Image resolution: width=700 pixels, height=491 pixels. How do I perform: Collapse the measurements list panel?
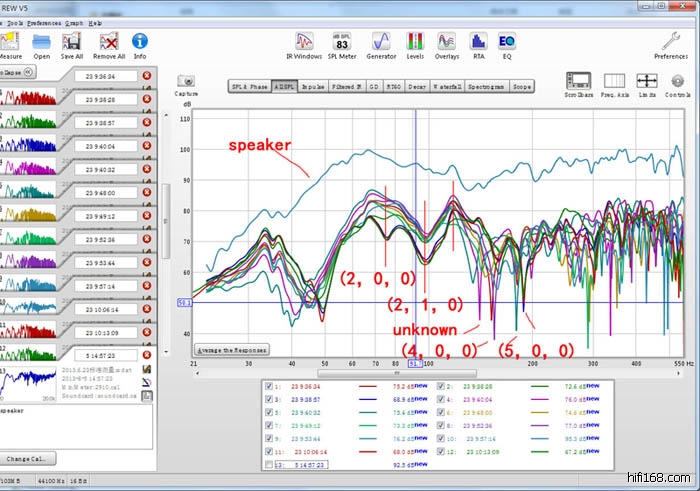click(29, 71)
